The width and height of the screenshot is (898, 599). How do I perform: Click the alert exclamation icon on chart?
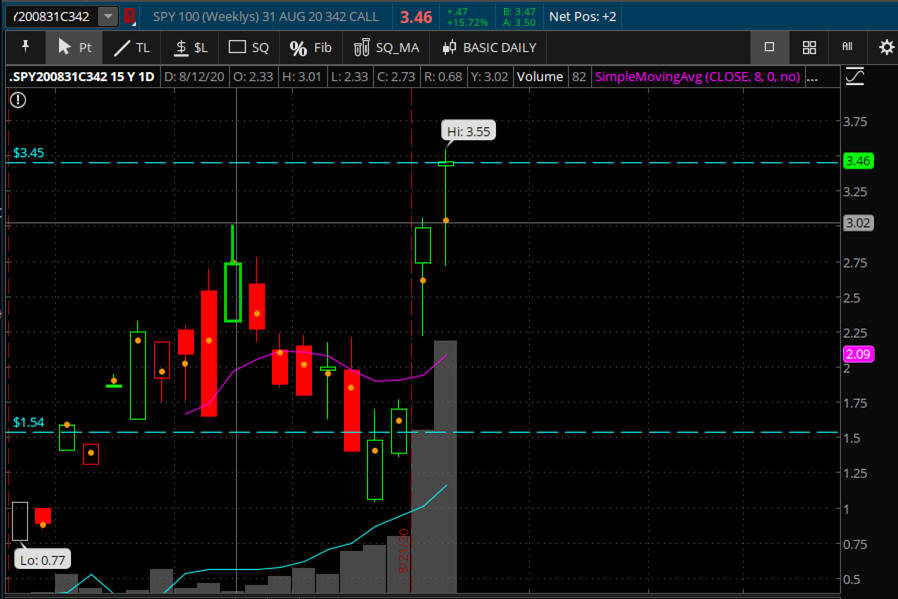(x=18, y=99)
